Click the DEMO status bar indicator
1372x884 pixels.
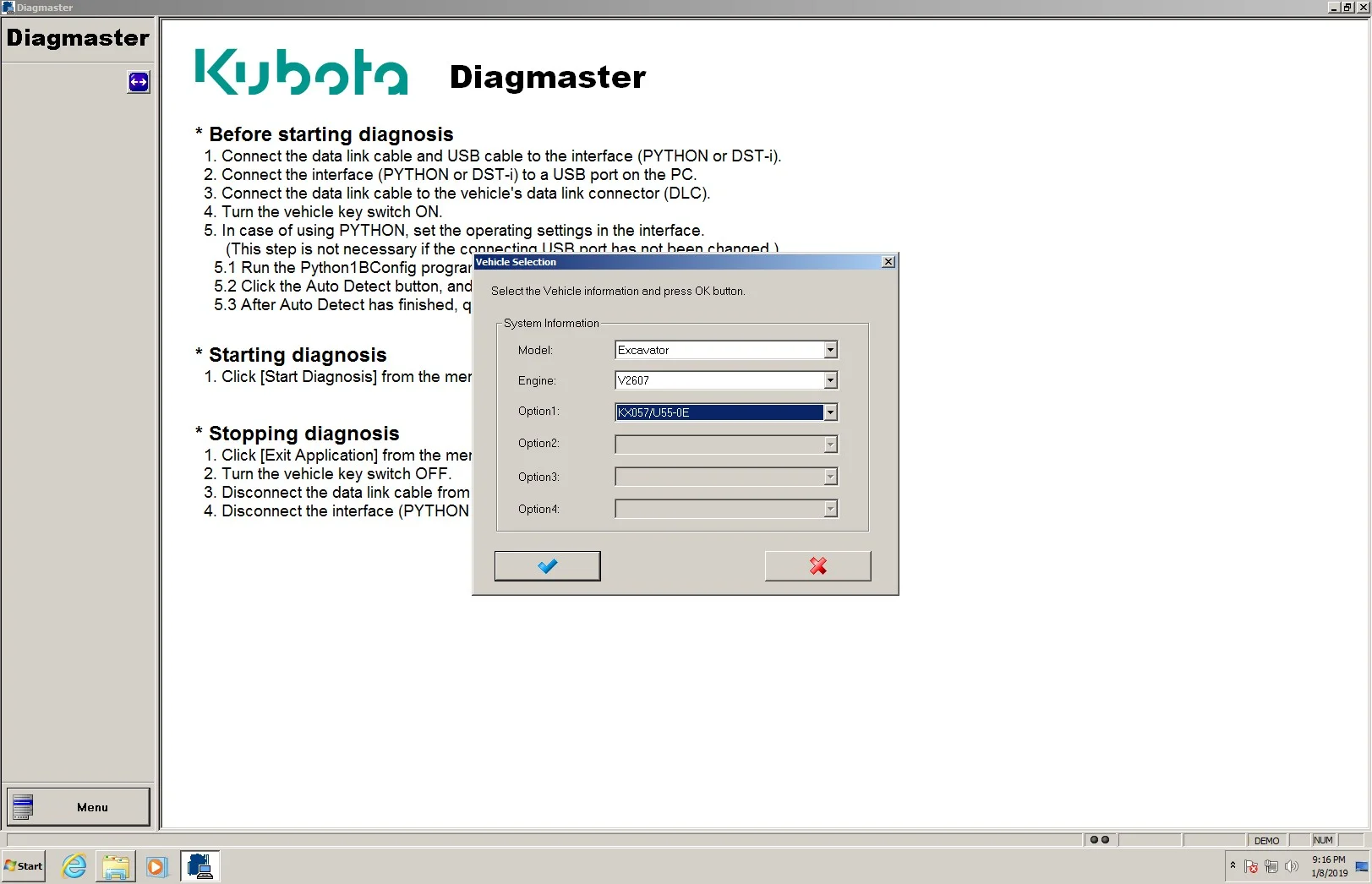click(1266, 841)
